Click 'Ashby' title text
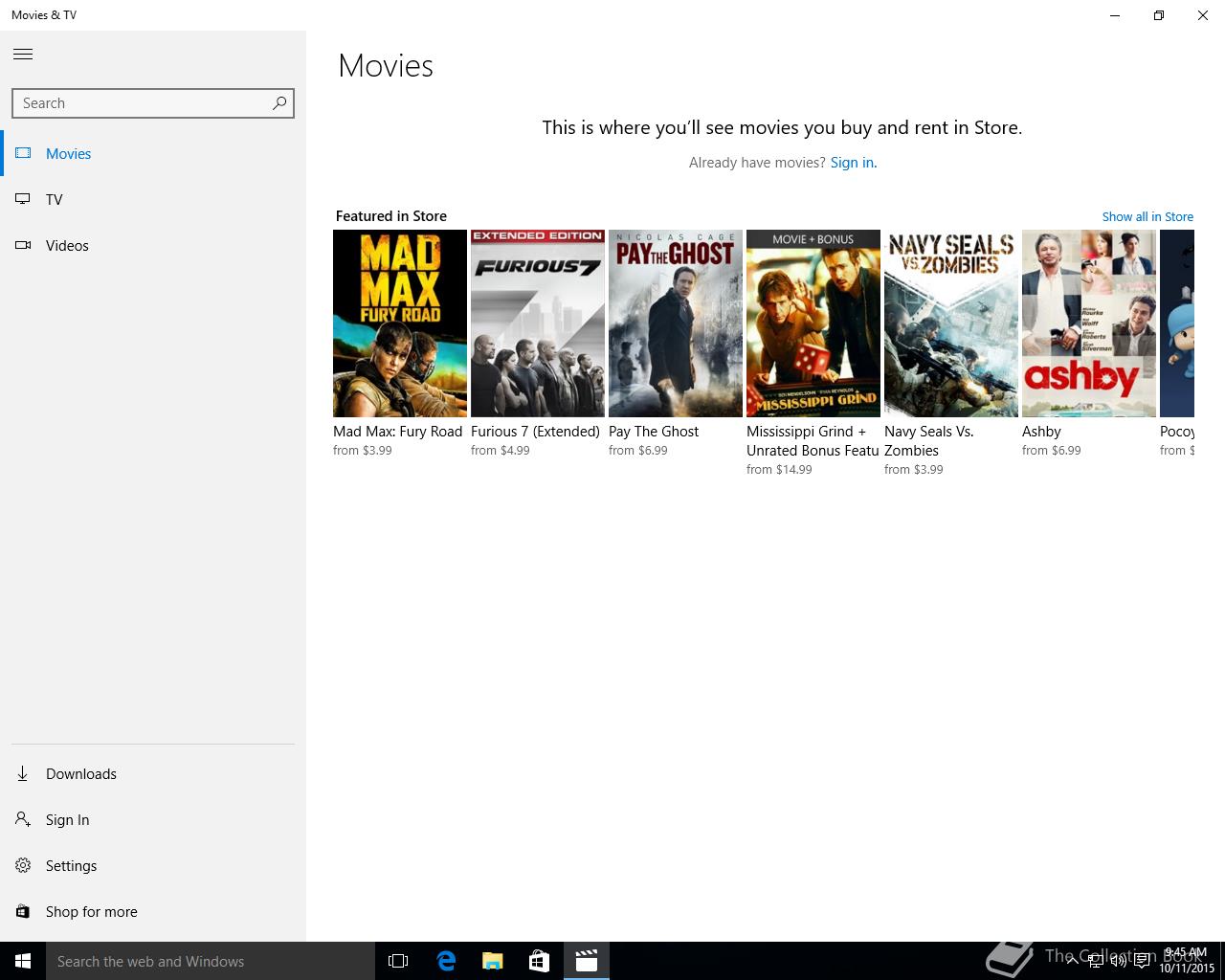The width and height of the screenshot is (1225, 980). coord(1041,432)
